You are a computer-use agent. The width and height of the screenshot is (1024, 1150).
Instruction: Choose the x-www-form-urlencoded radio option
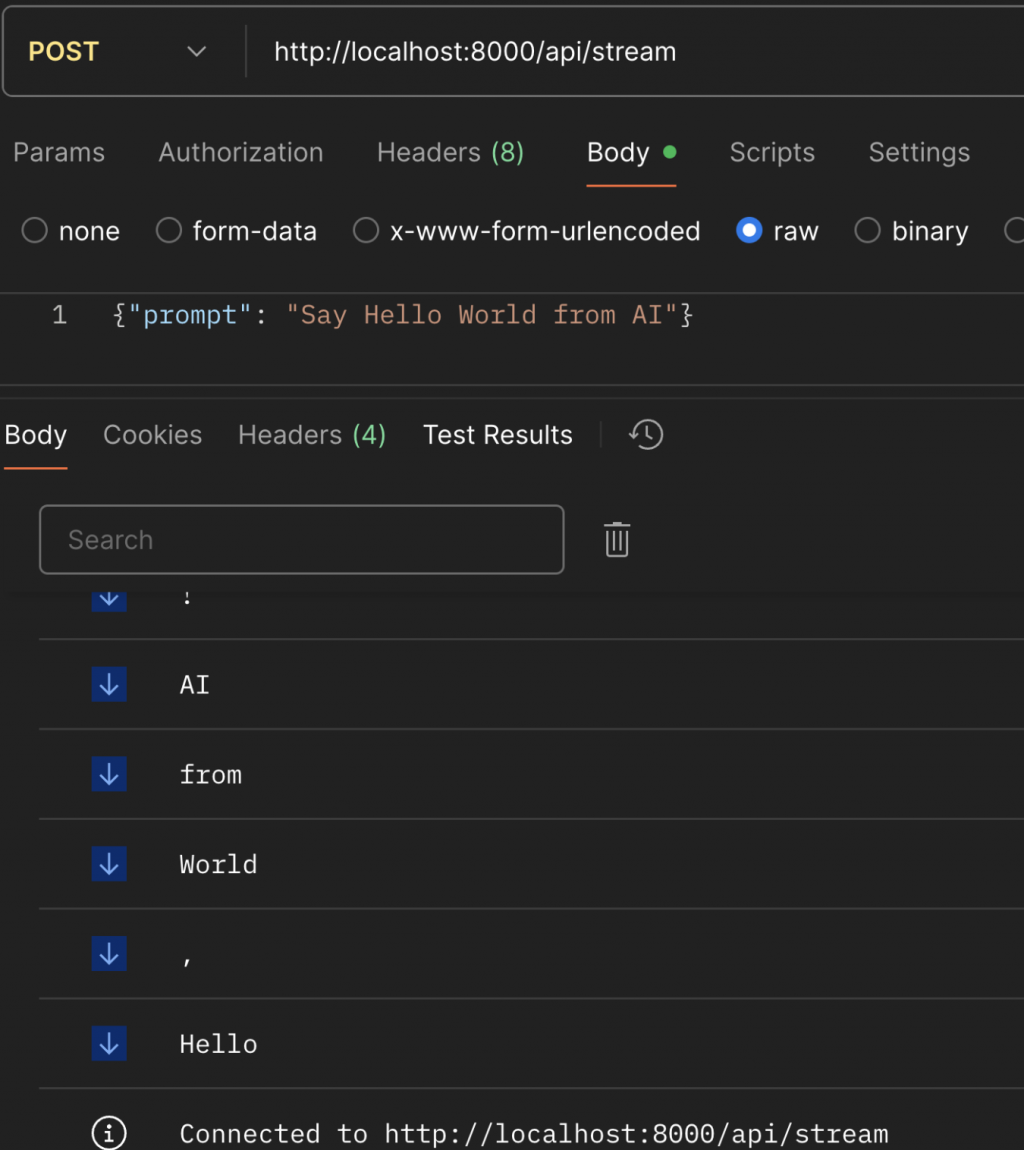(x=366, y=231)
